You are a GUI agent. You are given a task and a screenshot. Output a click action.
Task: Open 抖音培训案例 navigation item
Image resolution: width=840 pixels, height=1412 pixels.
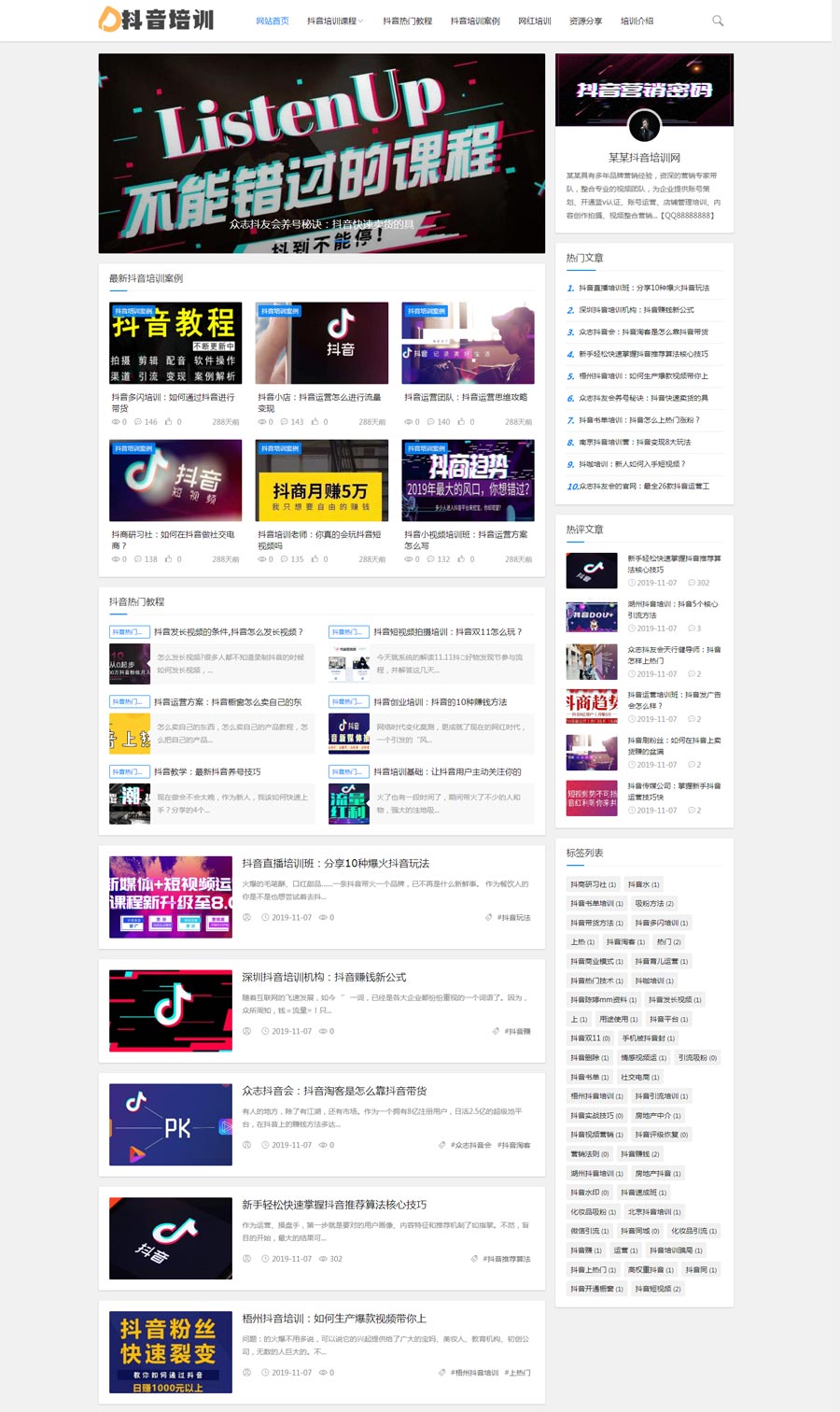tap(475, 21)
